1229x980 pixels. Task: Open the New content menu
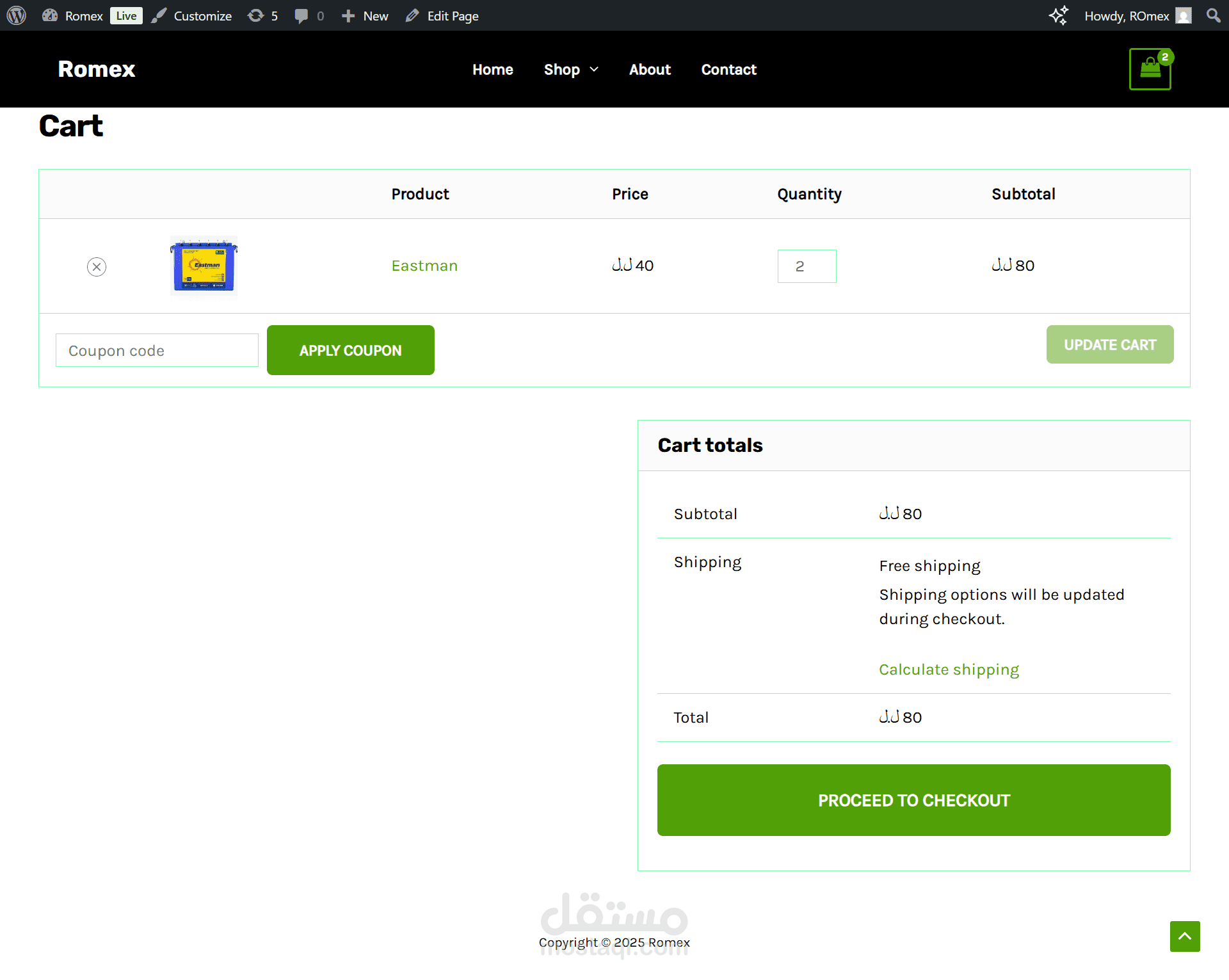point(365,15)
